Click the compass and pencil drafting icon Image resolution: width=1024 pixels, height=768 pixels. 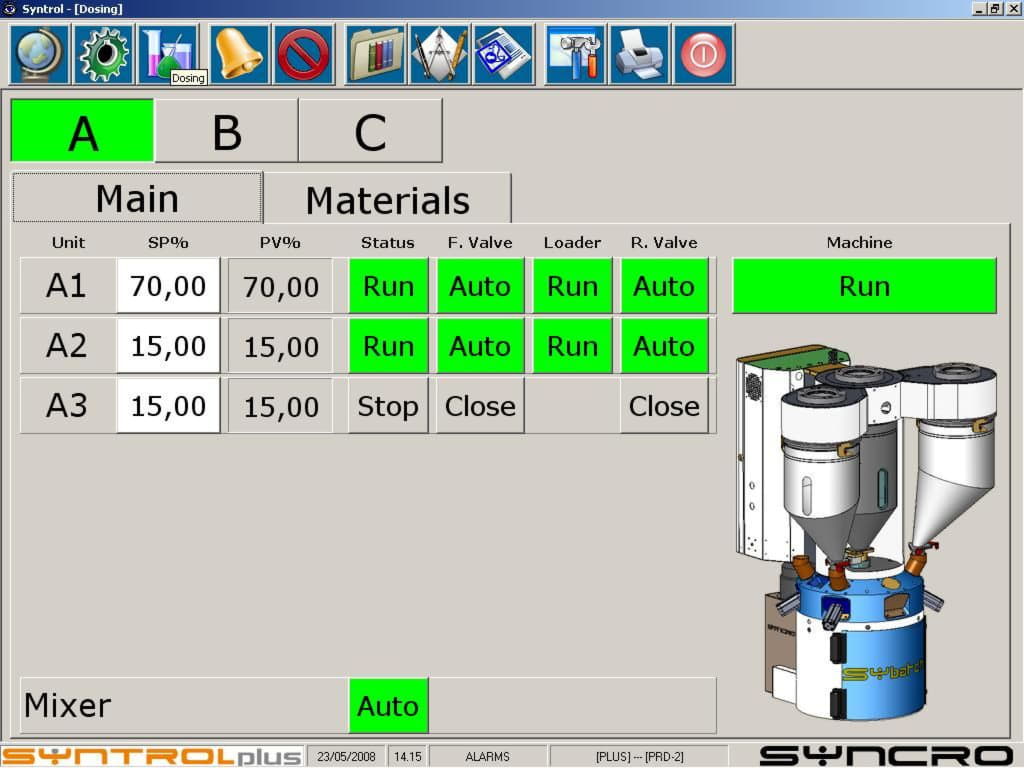click(439, 54)
